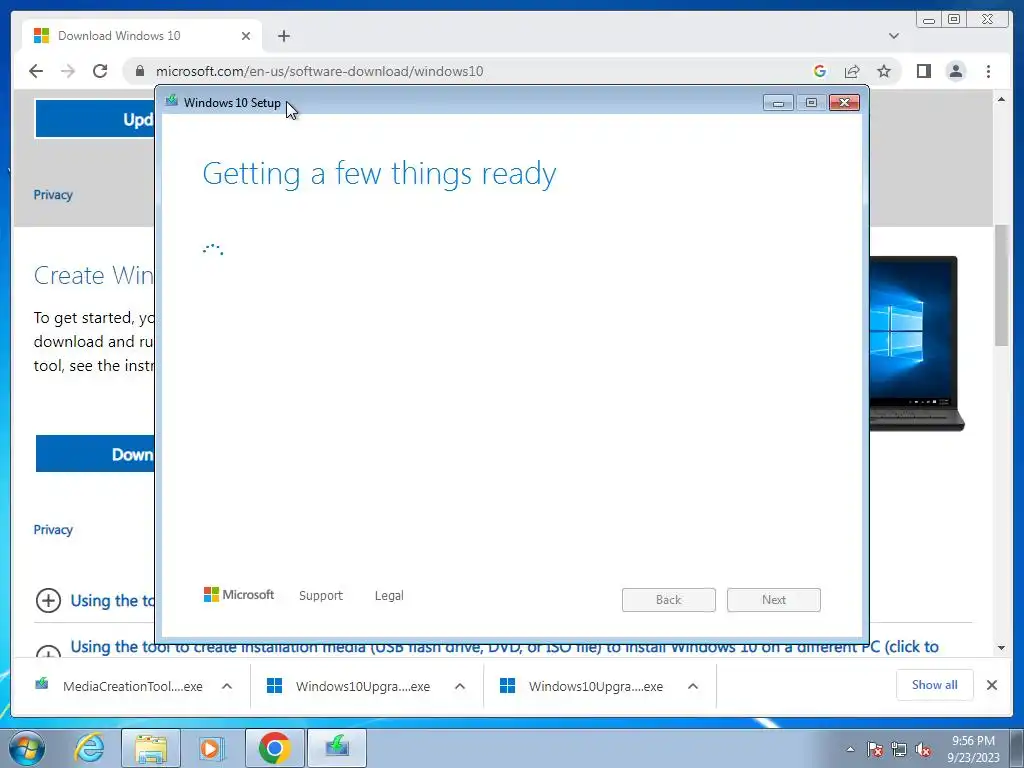
Task: Open the Support link in setup
Action: pos(321,596)
